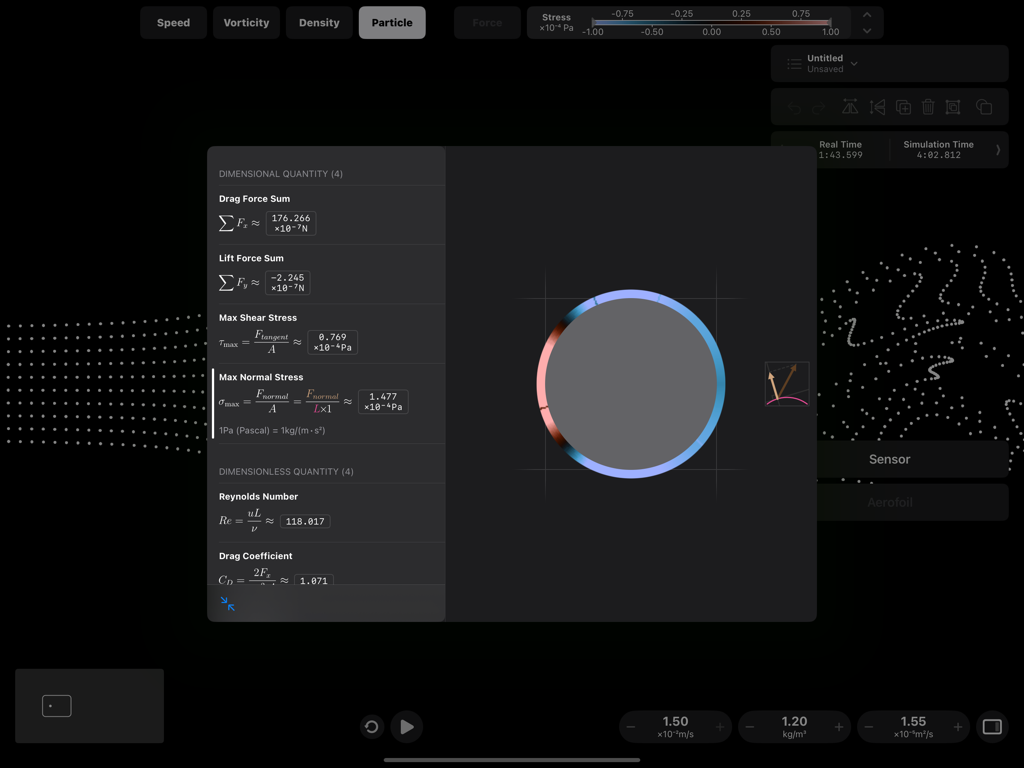This screenshot has height=768, width=1024.
Task: Open the crop/selection frame tool
Action: click(952, 107)
